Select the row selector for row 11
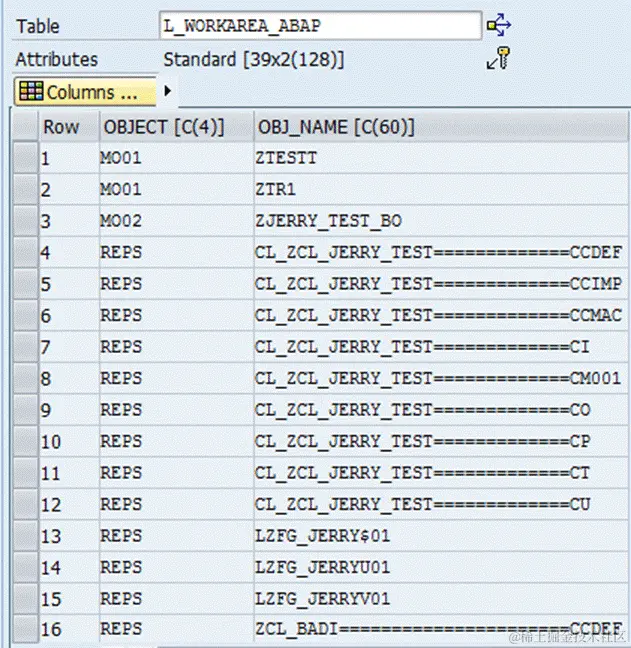The width and height of the screenshot is (631, 648). click(x=26, y=473)
